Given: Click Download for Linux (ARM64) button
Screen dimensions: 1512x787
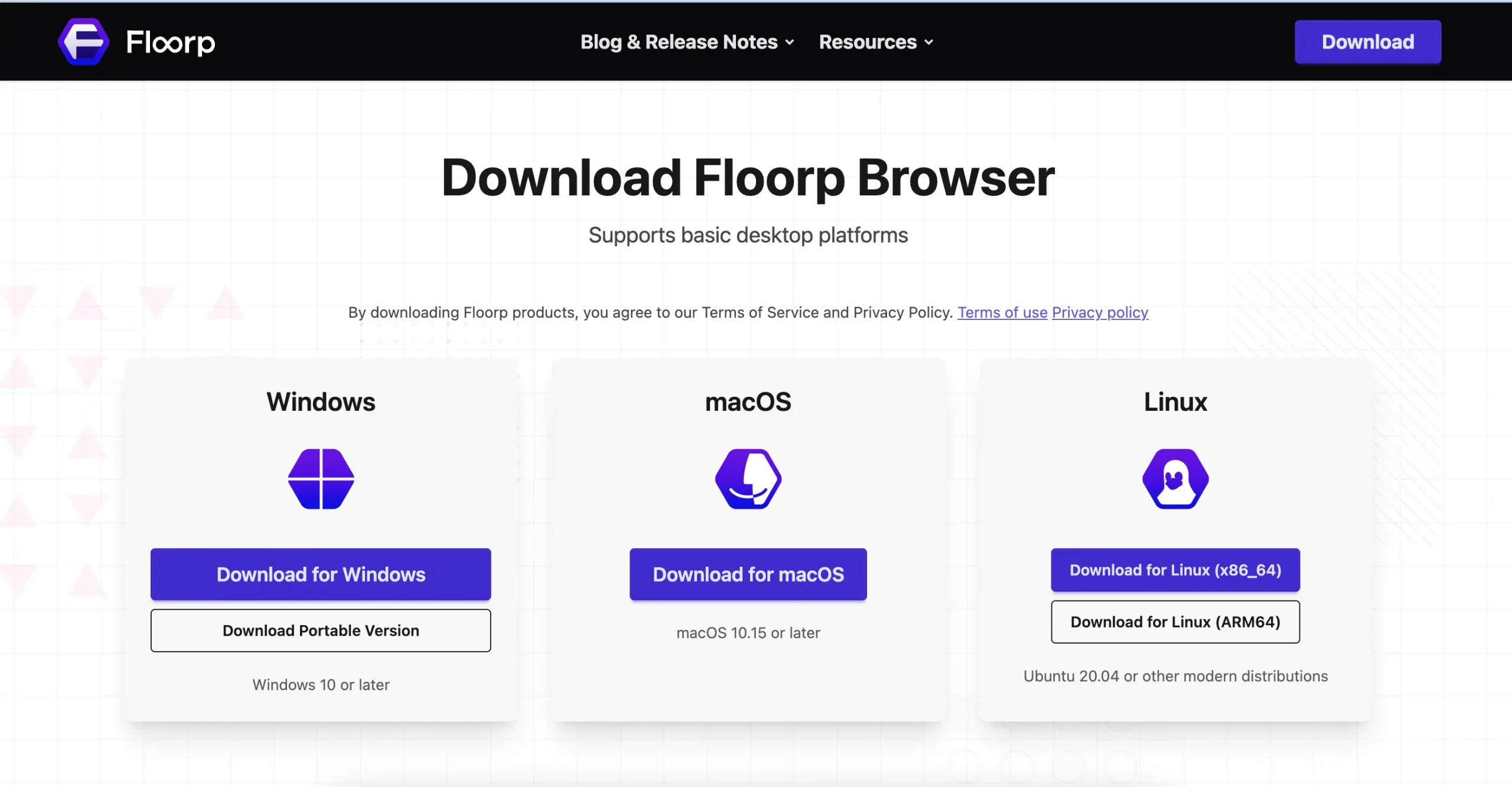Looking at the screenshot, I should point(1175,622).
